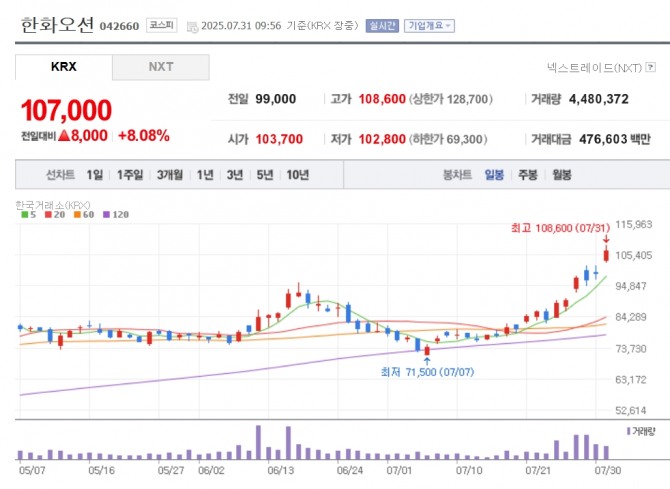Switch to the KRX tab
Screen dimensions: 670x489
(x=64, y=67)
